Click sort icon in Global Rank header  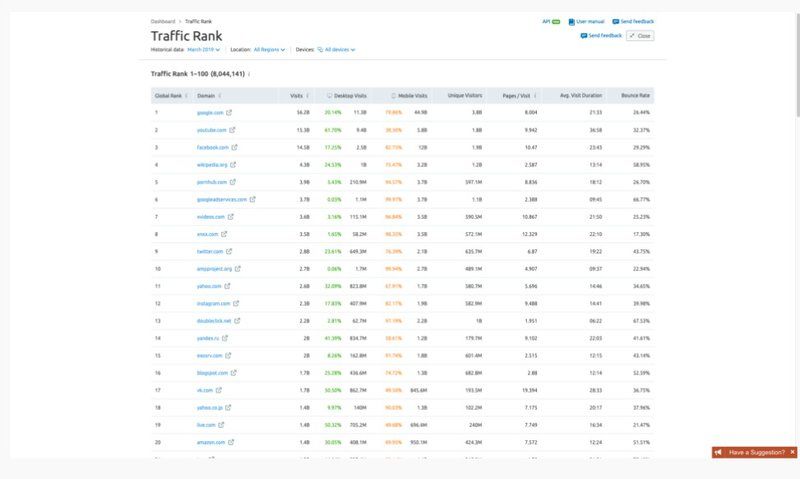point(186,96)
